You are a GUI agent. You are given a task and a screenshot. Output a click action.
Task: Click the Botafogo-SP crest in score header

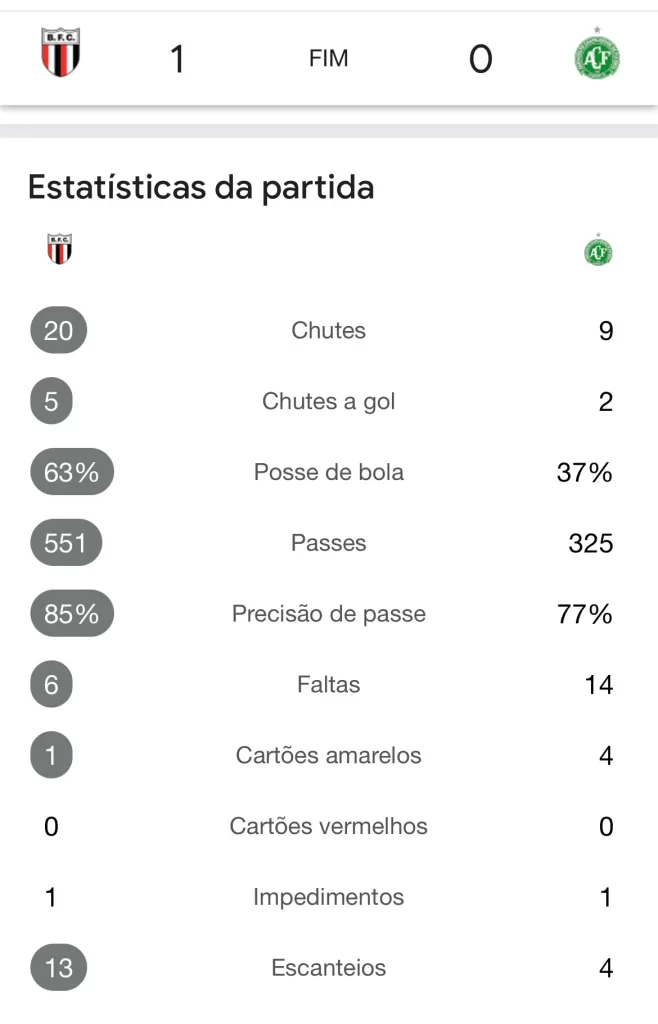pyautogui.click(x=61, y=52)
